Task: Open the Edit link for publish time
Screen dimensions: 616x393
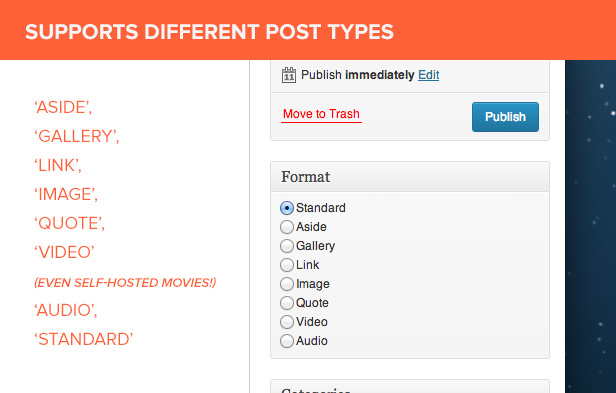Action: (429, 75)
